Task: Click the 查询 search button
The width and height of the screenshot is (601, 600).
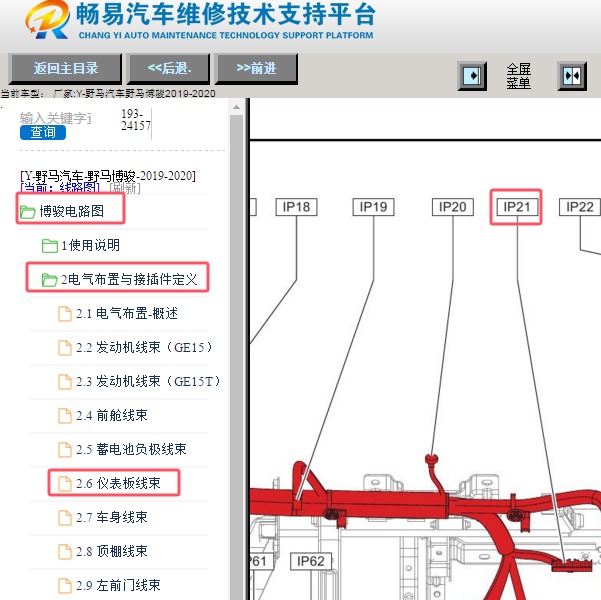Action: [x=43, y=132]
